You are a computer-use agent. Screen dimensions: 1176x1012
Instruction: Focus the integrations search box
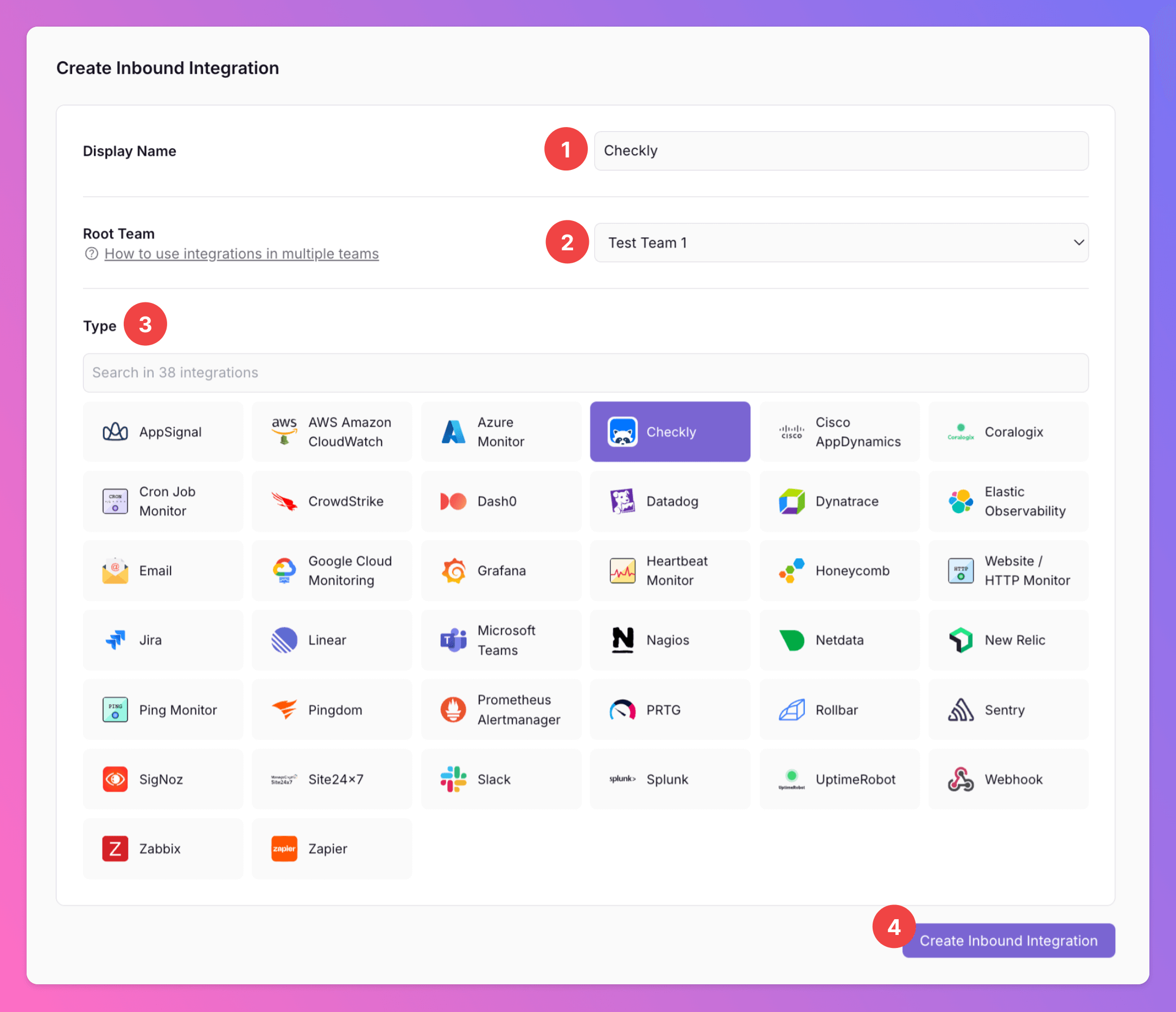(x=585, y=372)
